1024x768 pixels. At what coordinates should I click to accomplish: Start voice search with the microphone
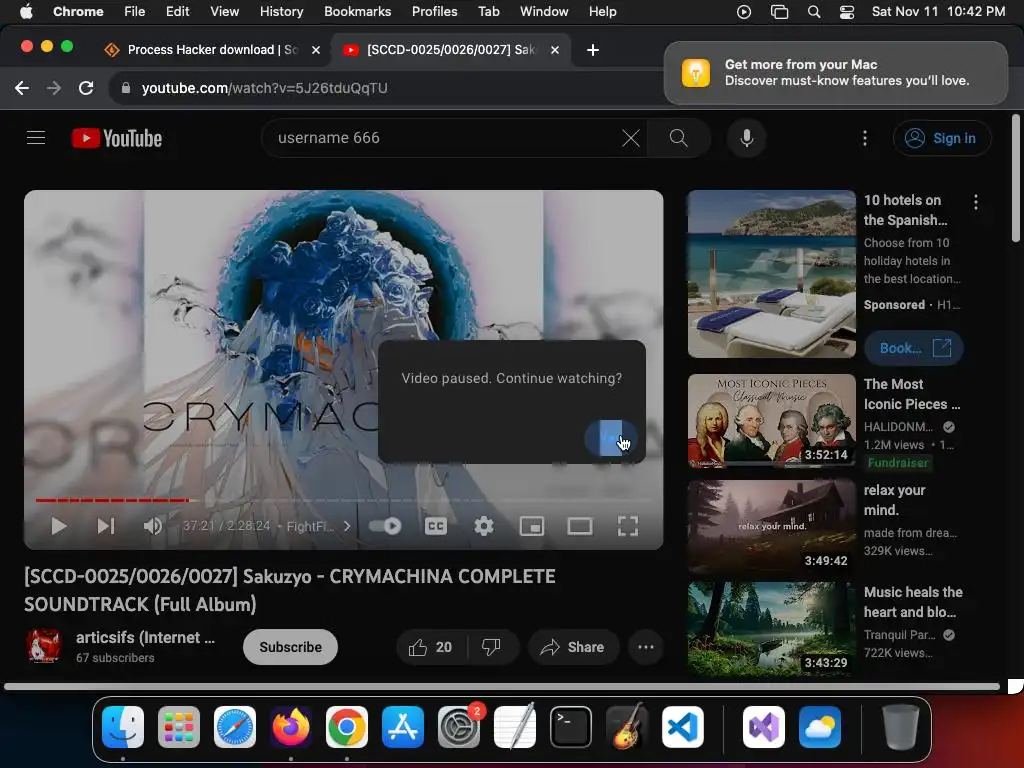[746, 138]
